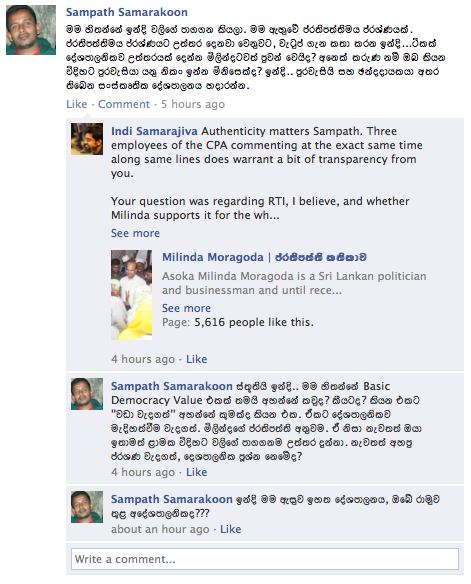
Task: Open the '4 hours ago' timestamp on Indi's comment
Action: 143,359
